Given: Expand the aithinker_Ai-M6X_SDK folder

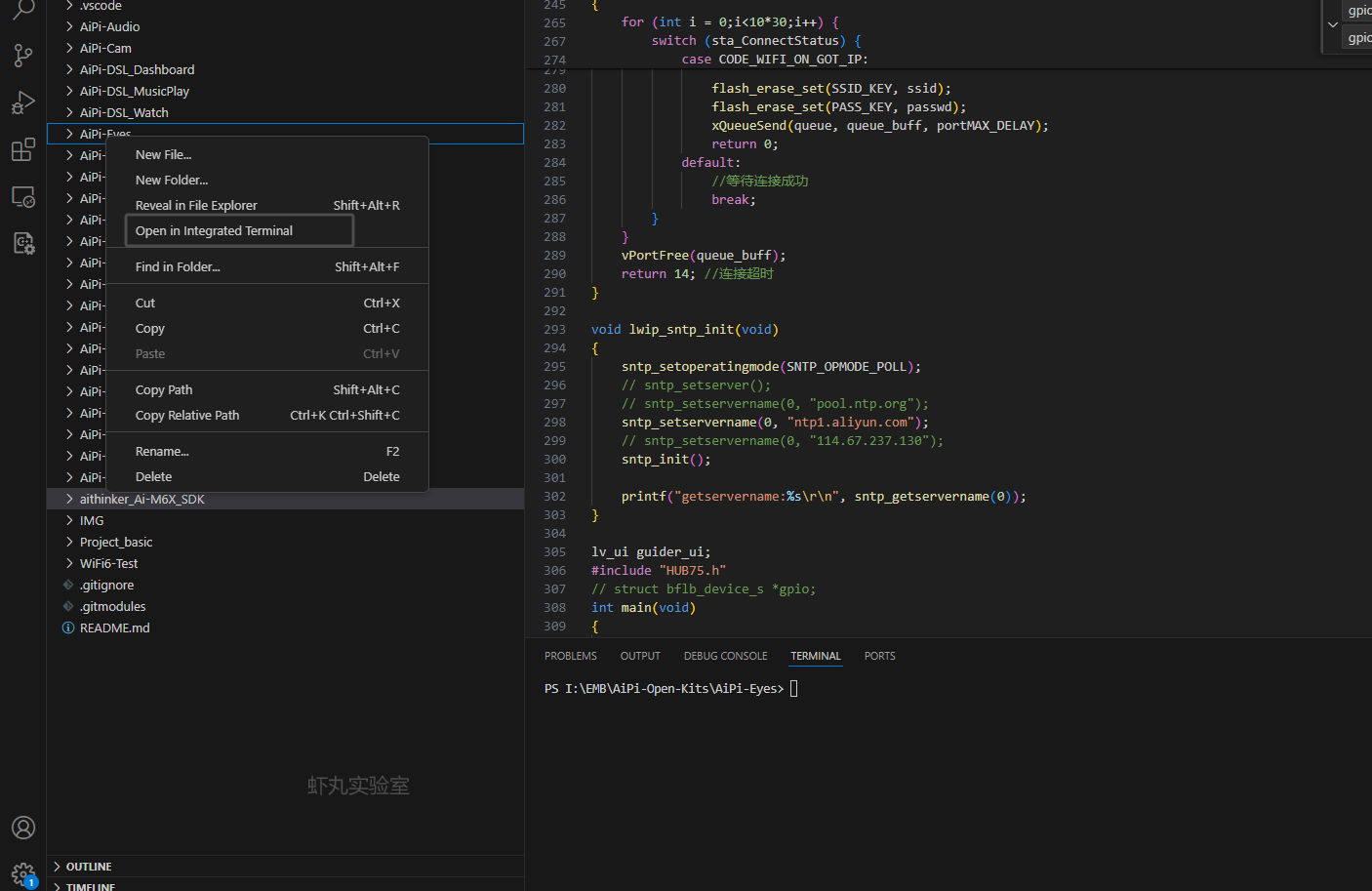Looking at the screenshot, I should point(69,499).
